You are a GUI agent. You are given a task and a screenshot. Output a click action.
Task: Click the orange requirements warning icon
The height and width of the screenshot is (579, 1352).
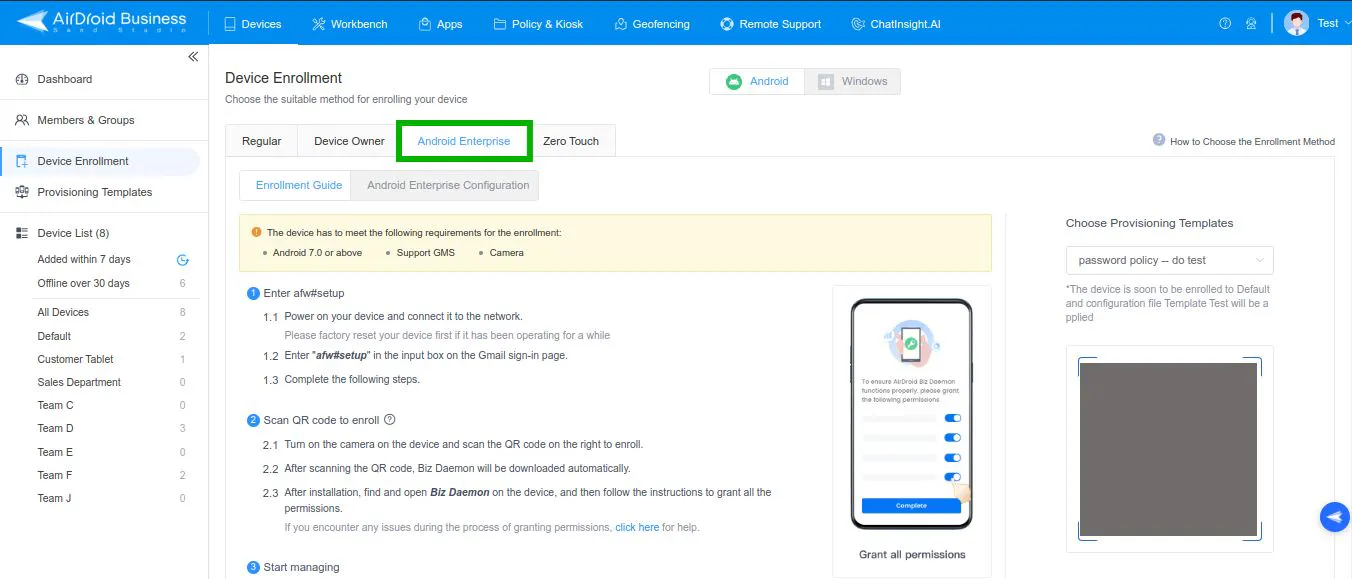[256, 232]
